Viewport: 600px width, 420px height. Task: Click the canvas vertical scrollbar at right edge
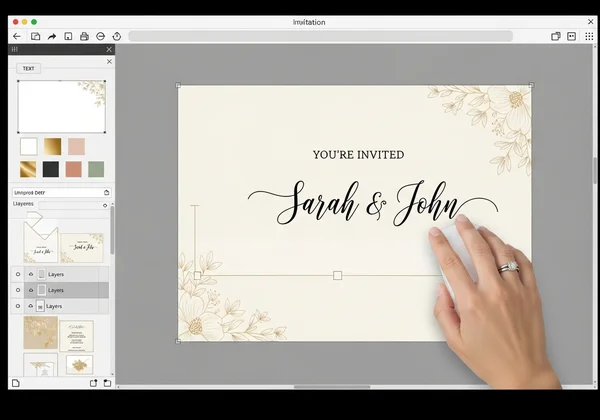pos(595,170)
